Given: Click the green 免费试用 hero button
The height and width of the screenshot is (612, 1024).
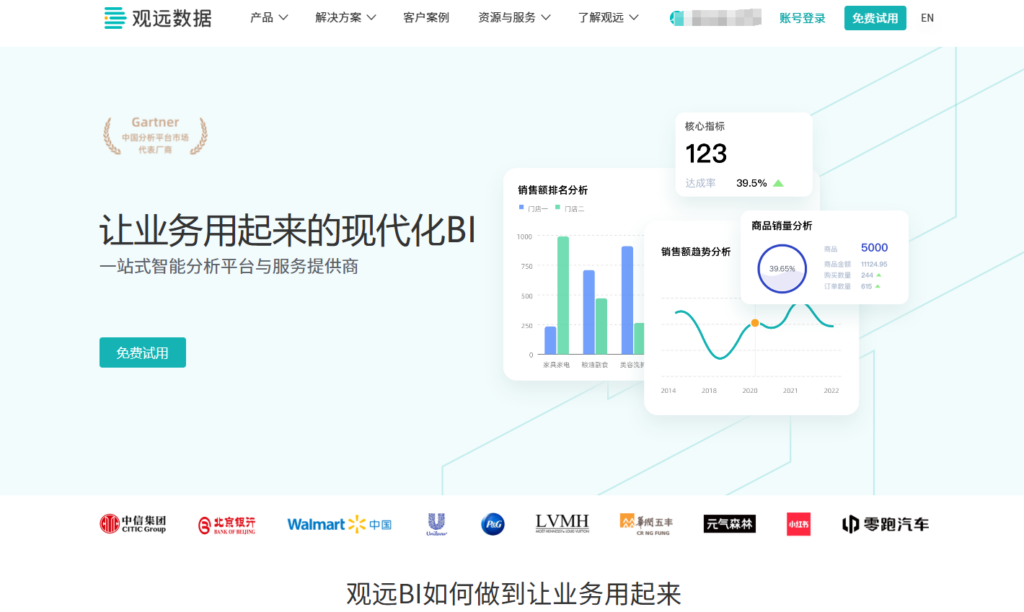Looking at the screenshot, I should coord(142,353).
